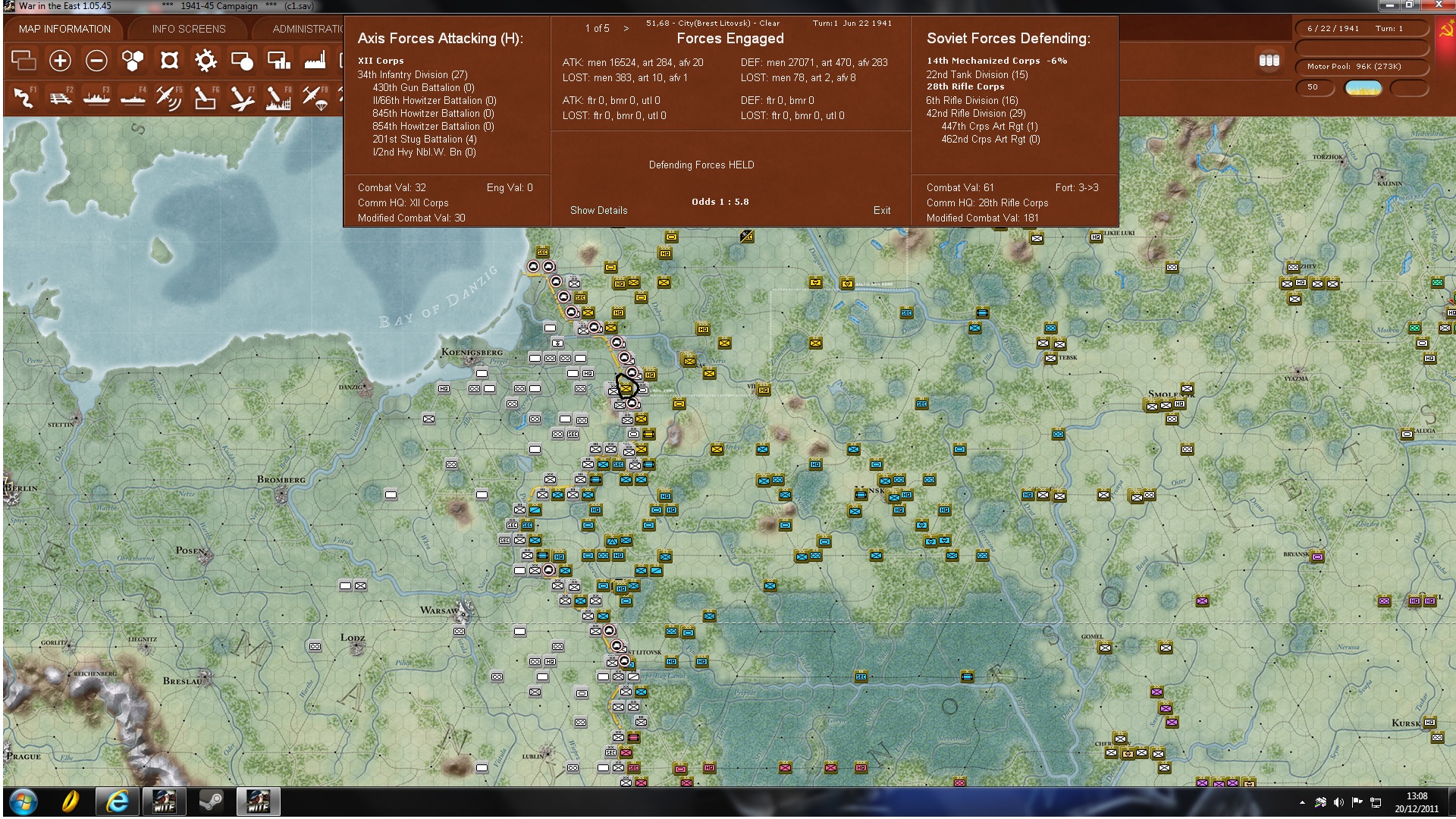Image resolution: width=1456 pixels, height=819 pixels.
Task: Click the XII Corps header
Action: click(381, 61)
